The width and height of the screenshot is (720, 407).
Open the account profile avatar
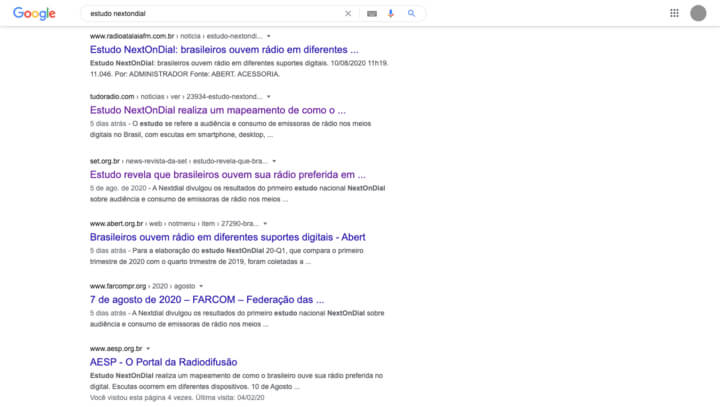click(698, 13)
